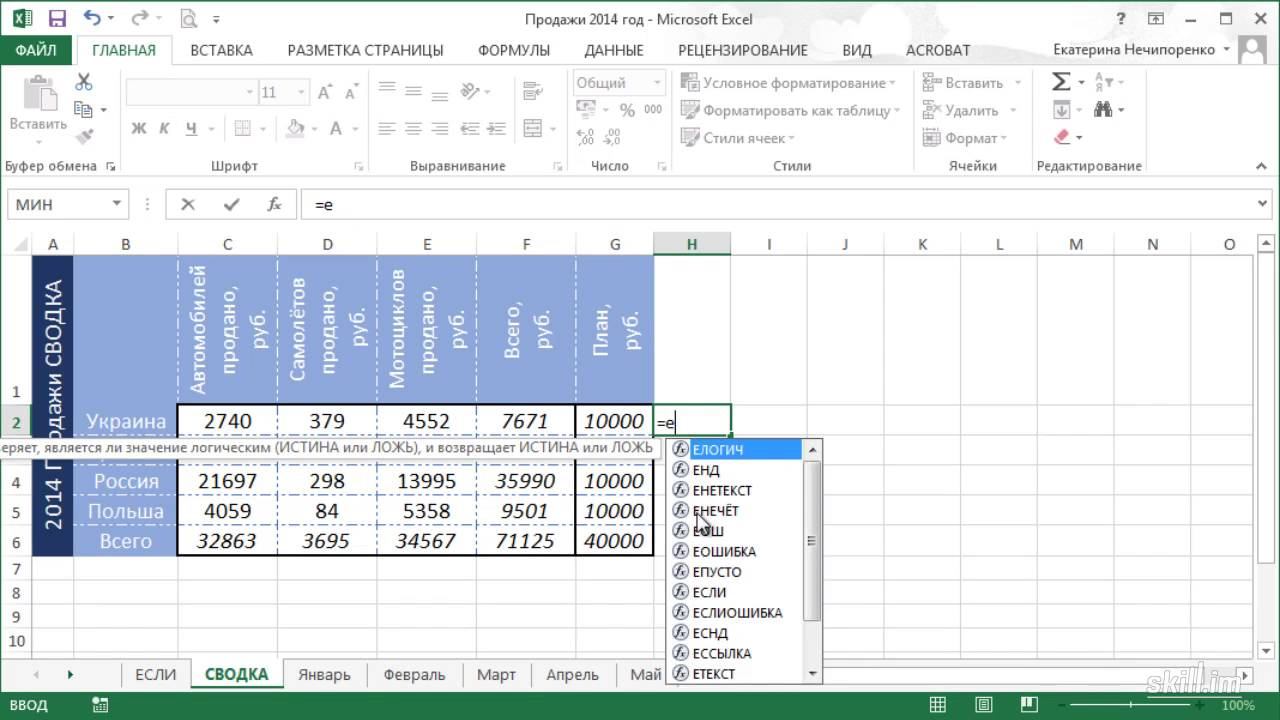Expand Стили ячеек gallery
Screen dimensions: 1280x720
point(737,137)
